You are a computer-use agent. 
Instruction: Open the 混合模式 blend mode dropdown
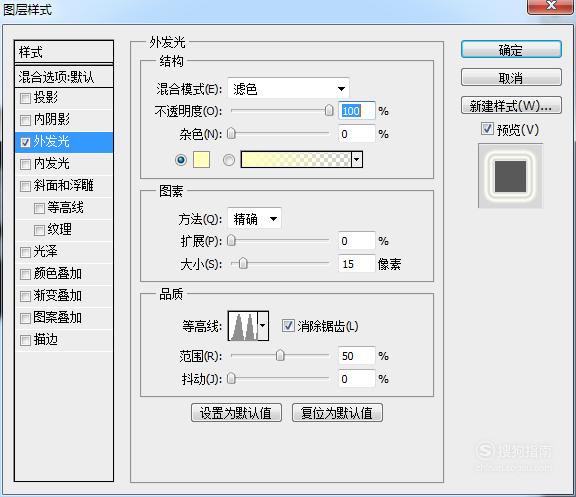(x=288, y=89)
